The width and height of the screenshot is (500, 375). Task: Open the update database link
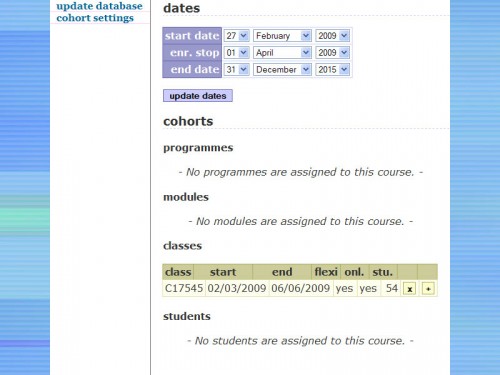point(99,6)
